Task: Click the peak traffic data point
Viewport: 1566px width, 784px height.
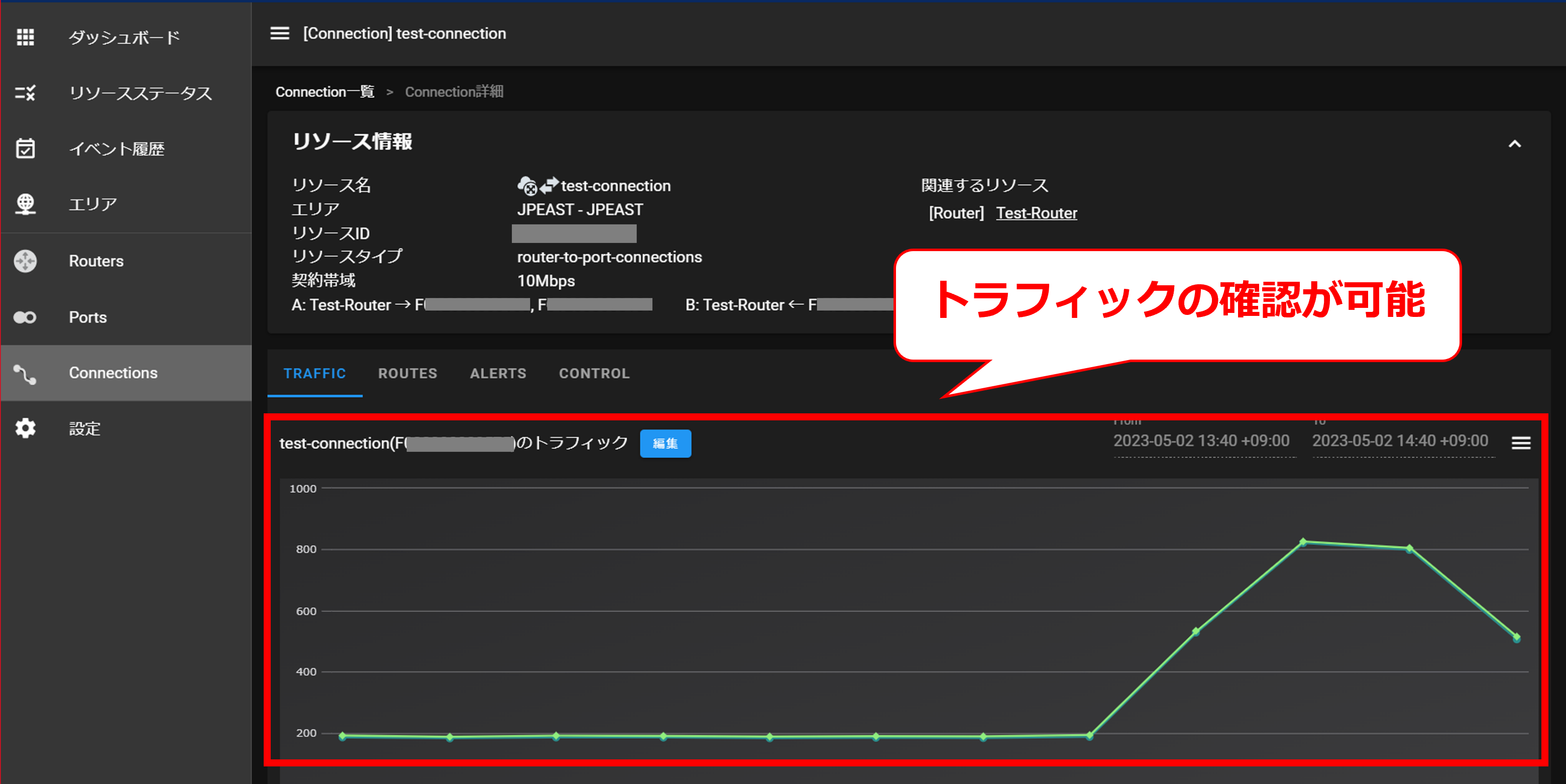Action: [1303, 541]
